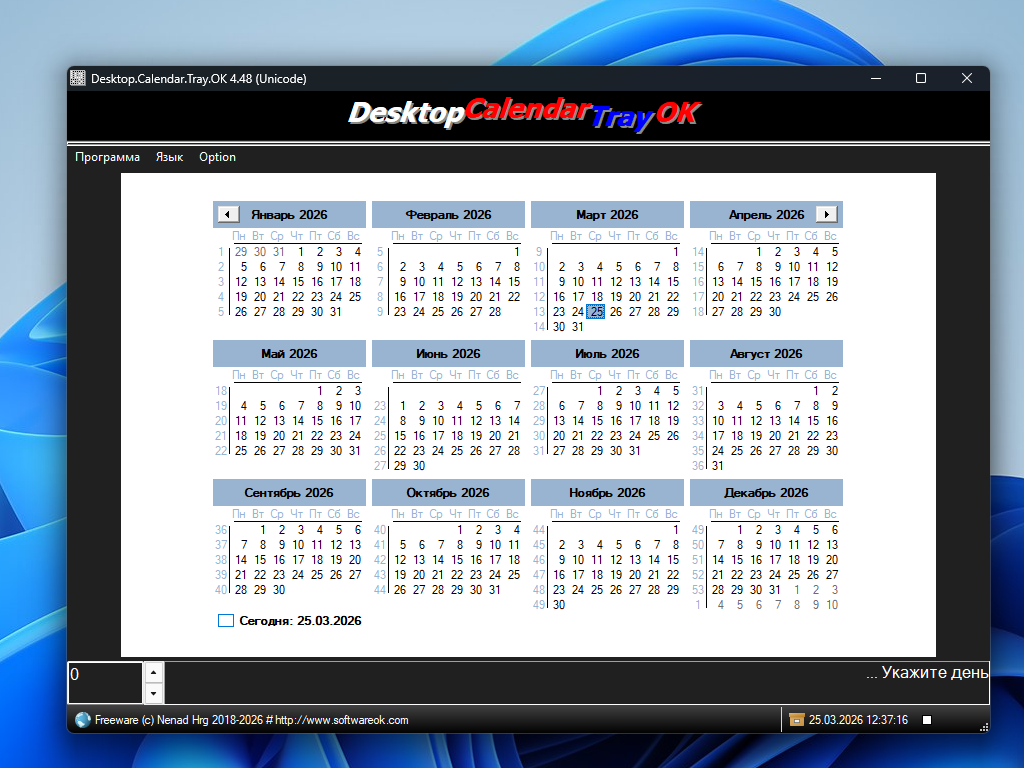Screen dimensions: 1024x768
Task: Decrease value with spinner down arrow
Action: 153,693
